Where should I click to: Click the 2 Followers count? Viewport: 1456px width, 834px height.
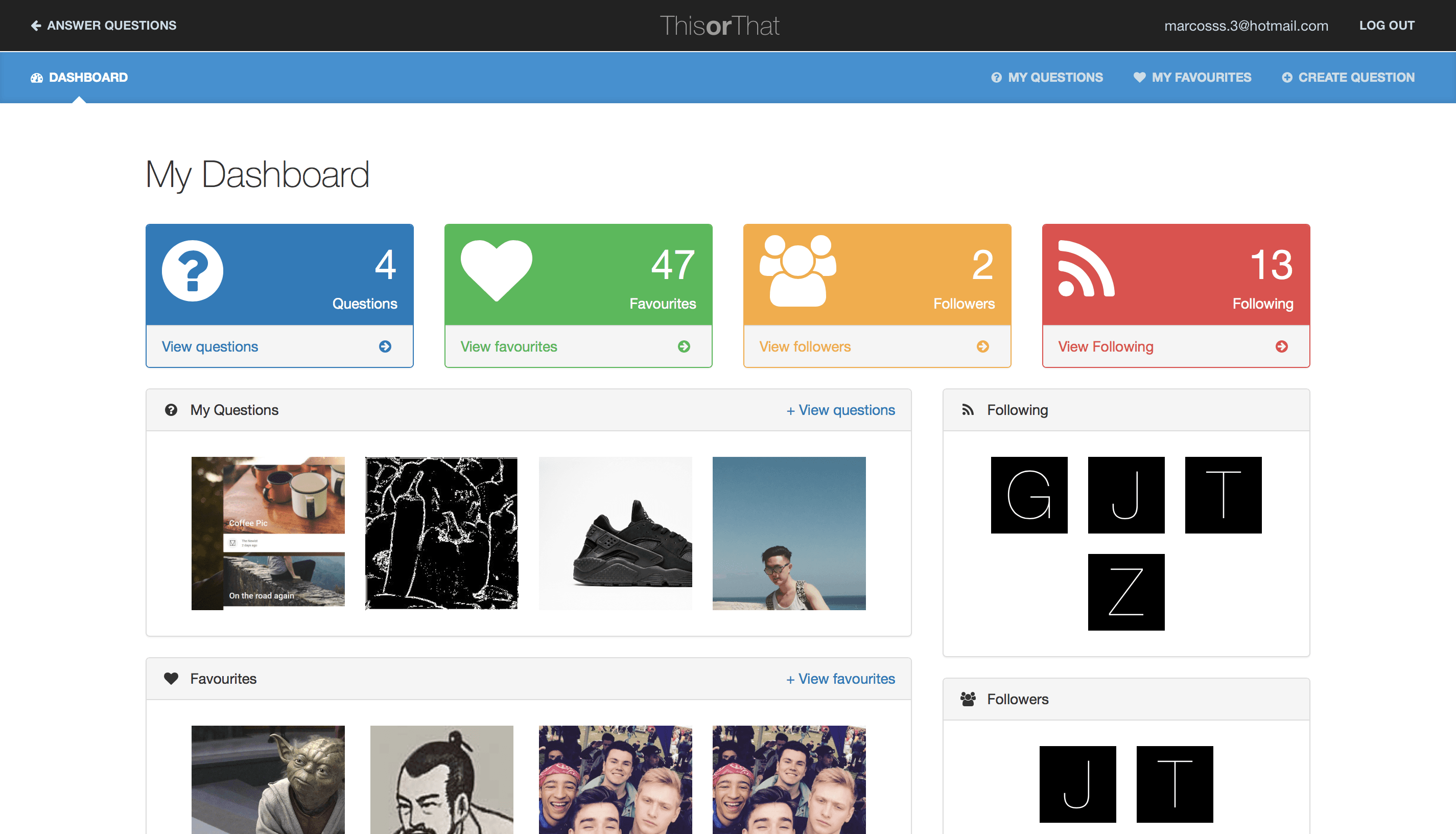983,265
